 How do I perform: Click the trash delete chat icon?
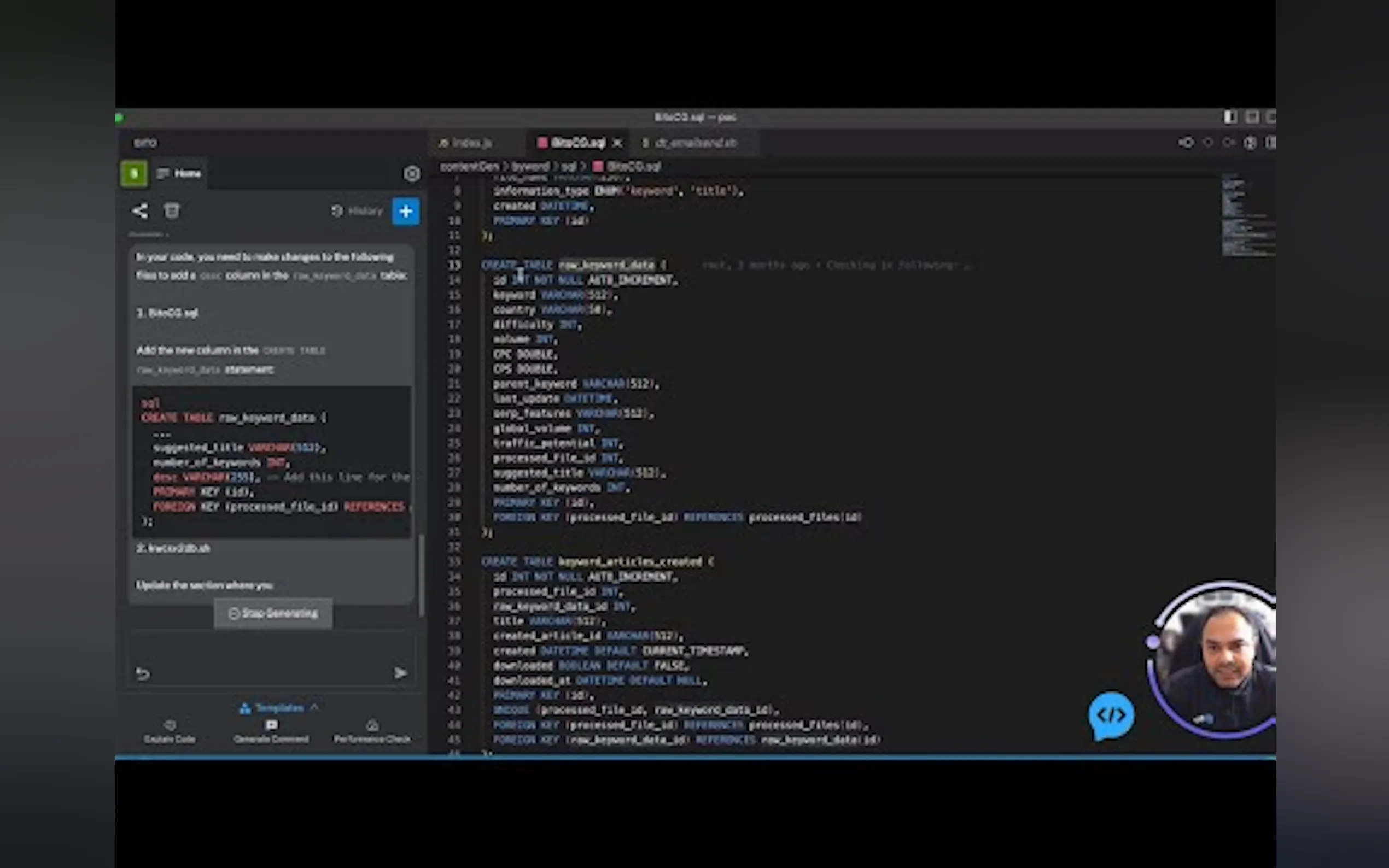pos(172,210)
